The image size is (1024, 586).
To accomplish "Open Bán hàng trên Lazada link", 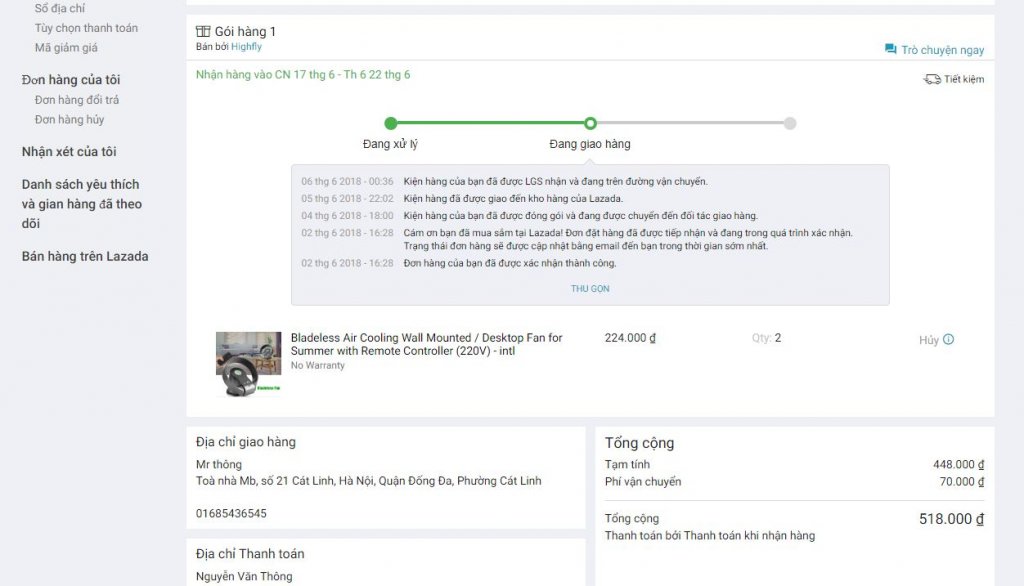I will tap(85, 256).
